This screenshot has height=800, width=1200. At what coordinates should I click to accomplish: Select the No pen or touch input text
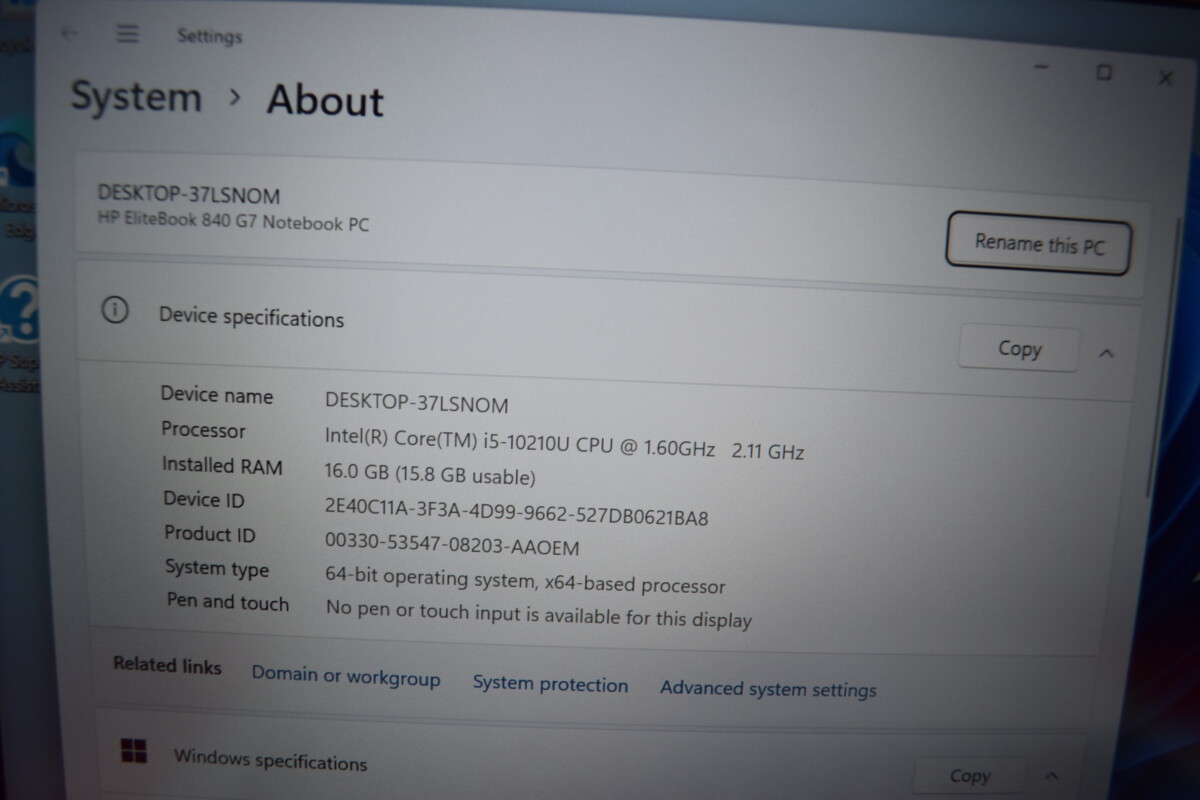click(x=538, y=613)
